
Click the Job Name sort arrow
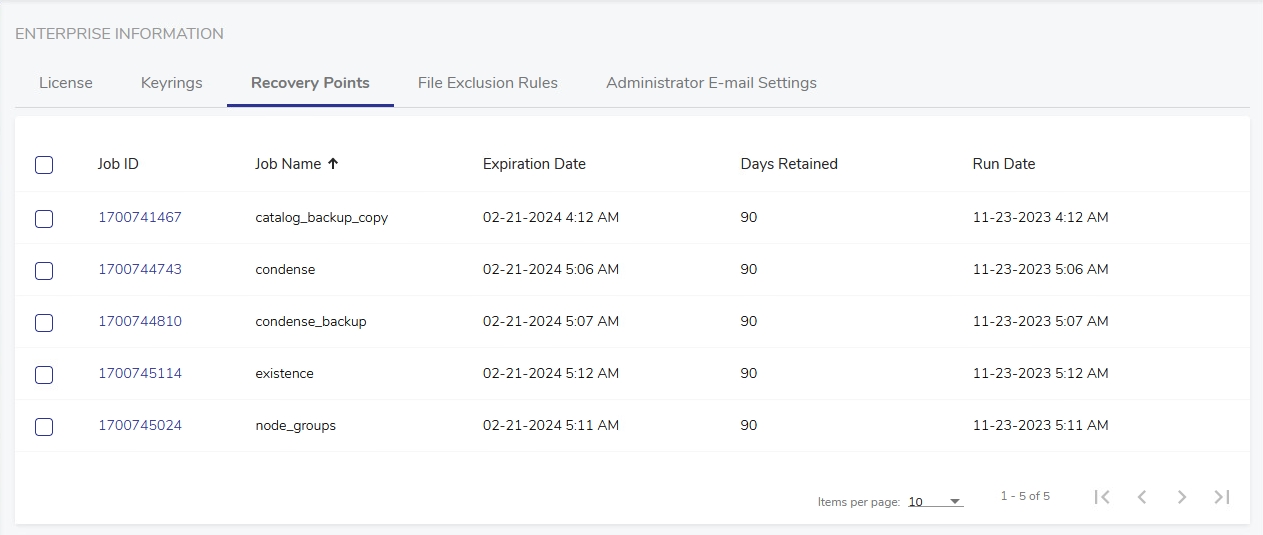(x=333, y=164)
